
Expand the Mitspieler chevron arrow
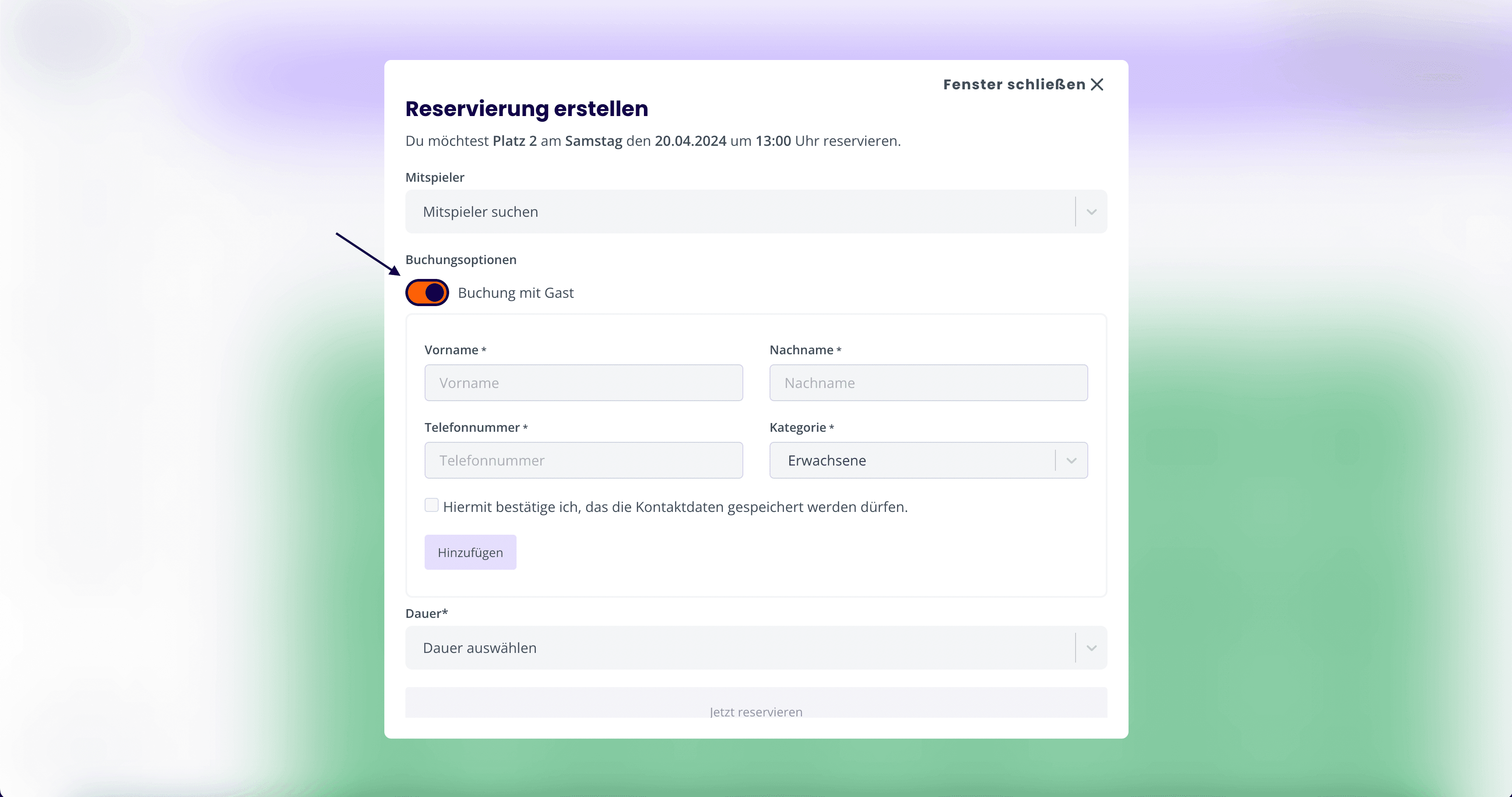pyautogui.click(x=1091, y=212)
